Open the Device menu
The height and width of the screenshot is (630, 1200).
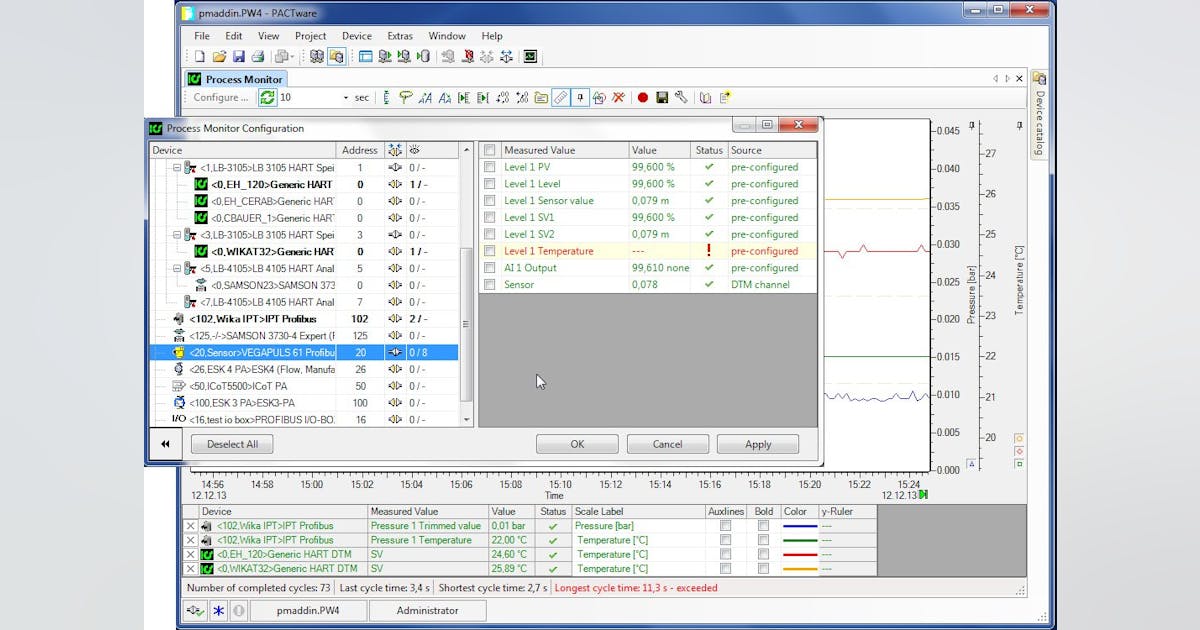[x=356, y=35]
